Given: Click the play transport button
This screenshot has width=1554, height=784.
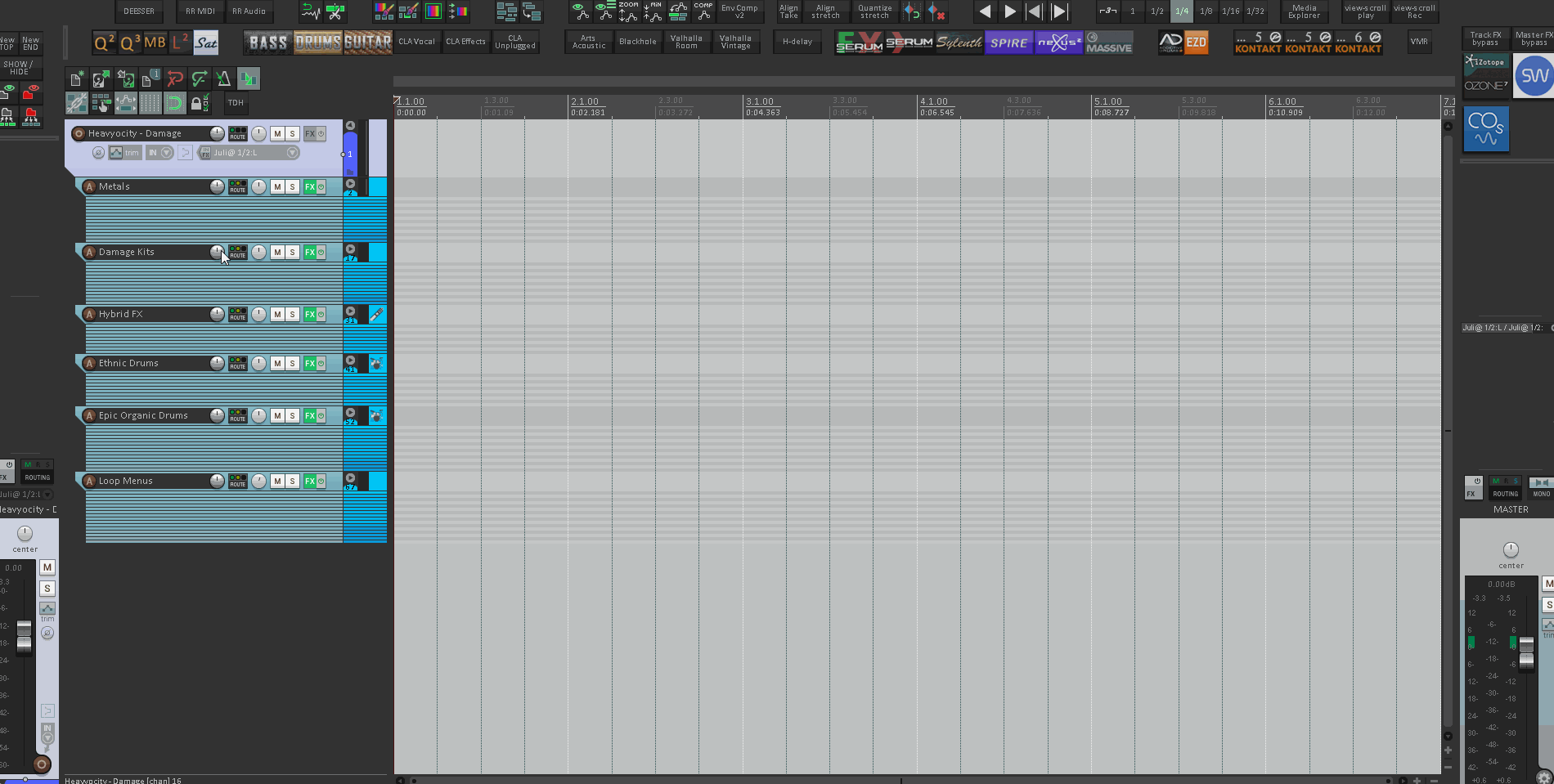Looking at the screenshot, I should point(1010,11).
